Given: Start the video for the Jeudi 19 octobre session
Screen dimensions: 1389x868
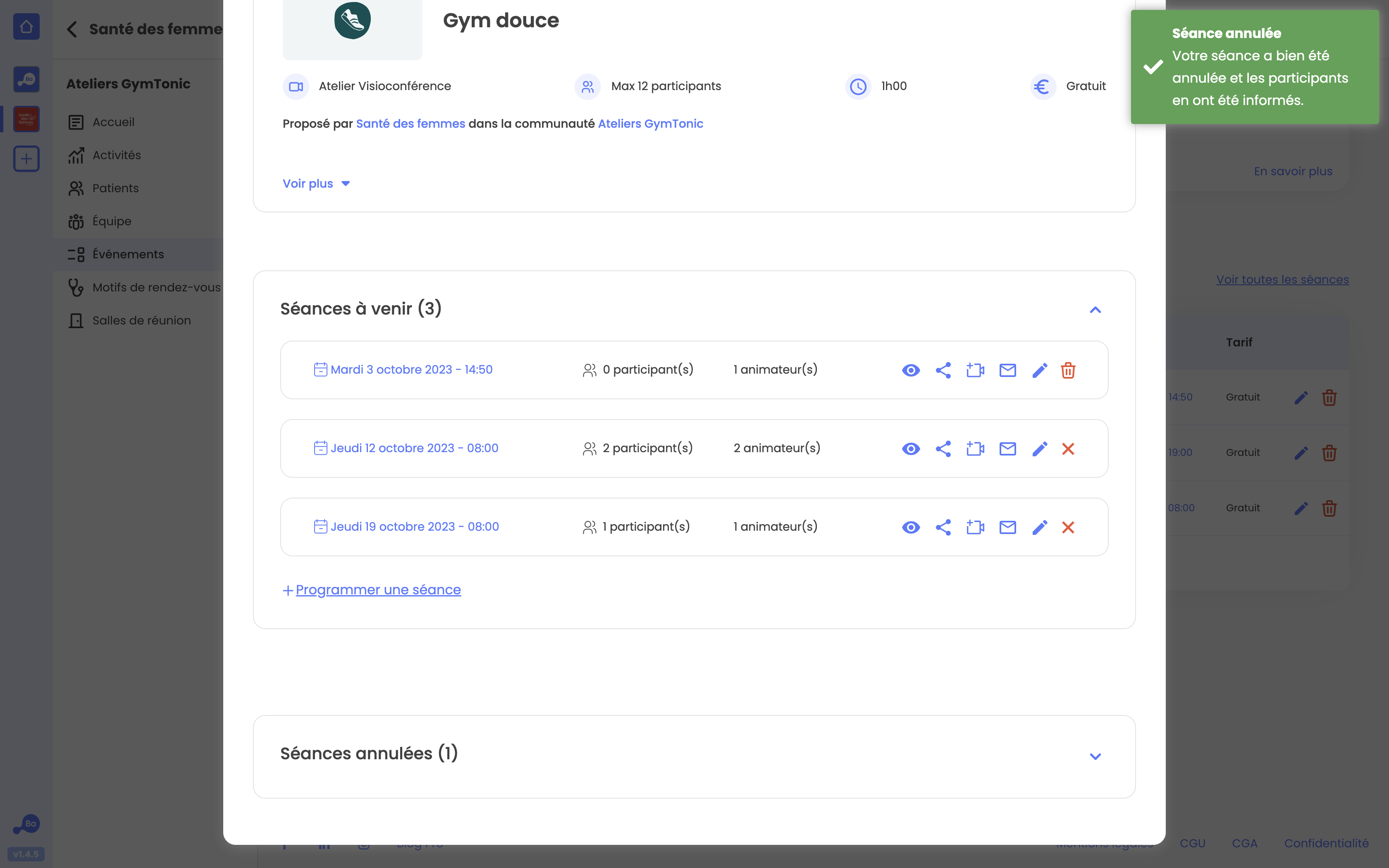Looking at the screenshot, I should pyautogui.click(x=975, y=527).
